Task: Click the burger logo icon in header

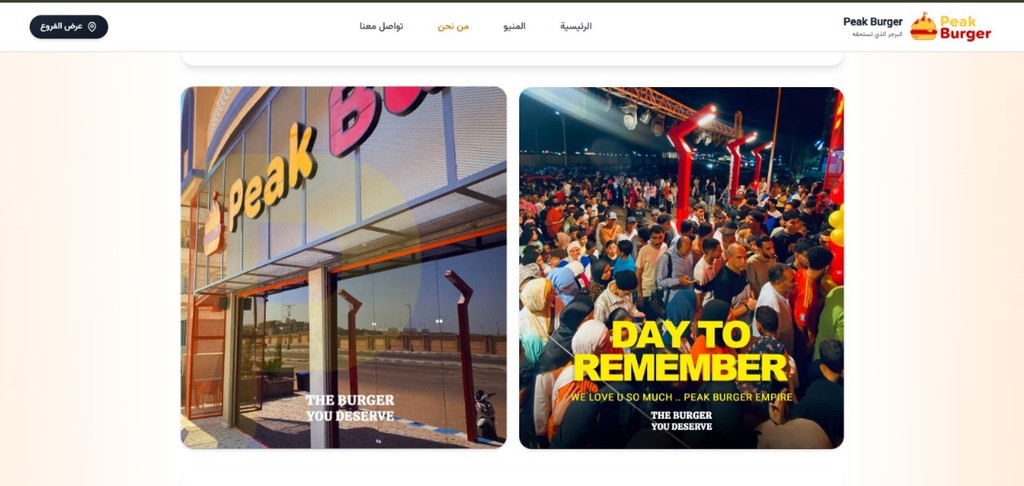Action: (923, 26)
